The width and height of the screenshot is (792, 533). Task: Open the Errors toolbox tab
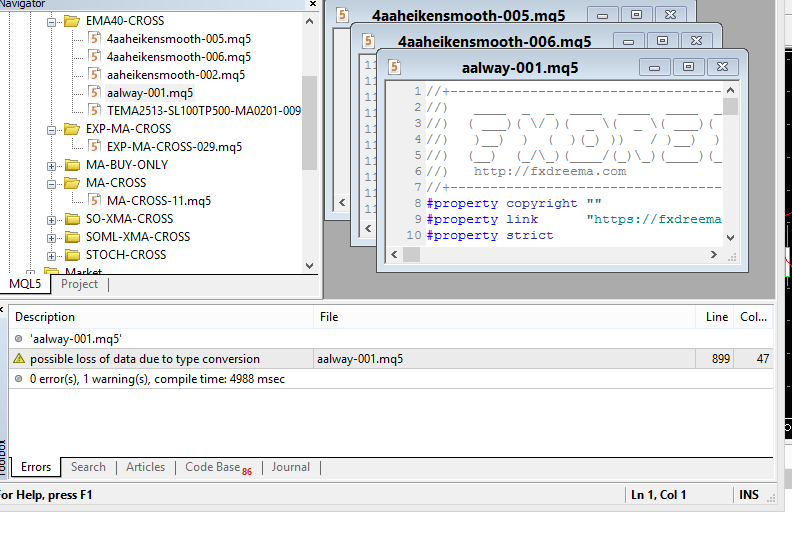[36, 467]
